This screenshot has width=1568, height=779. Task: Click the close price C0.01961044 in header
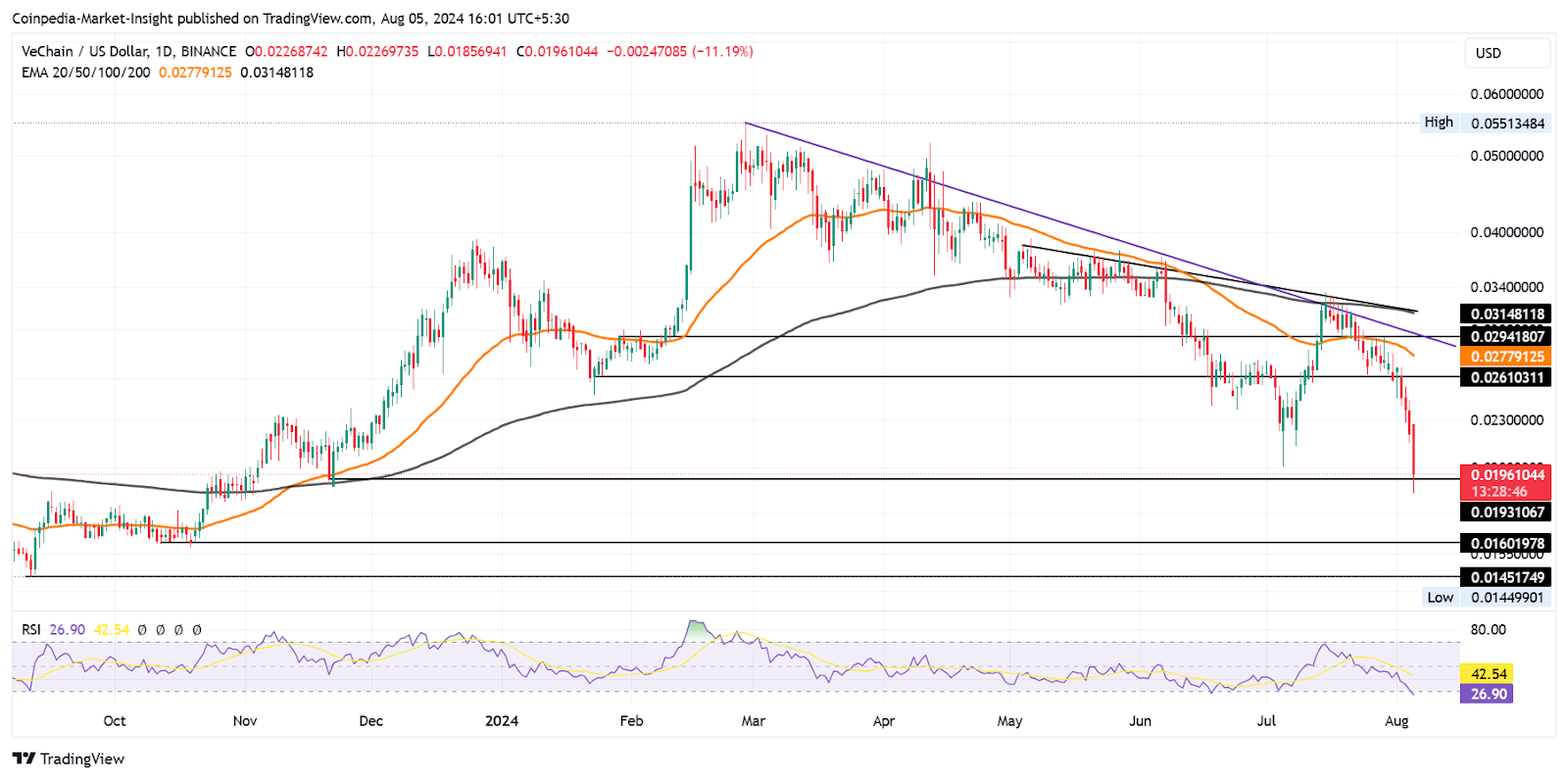click(x=557, y=51)
